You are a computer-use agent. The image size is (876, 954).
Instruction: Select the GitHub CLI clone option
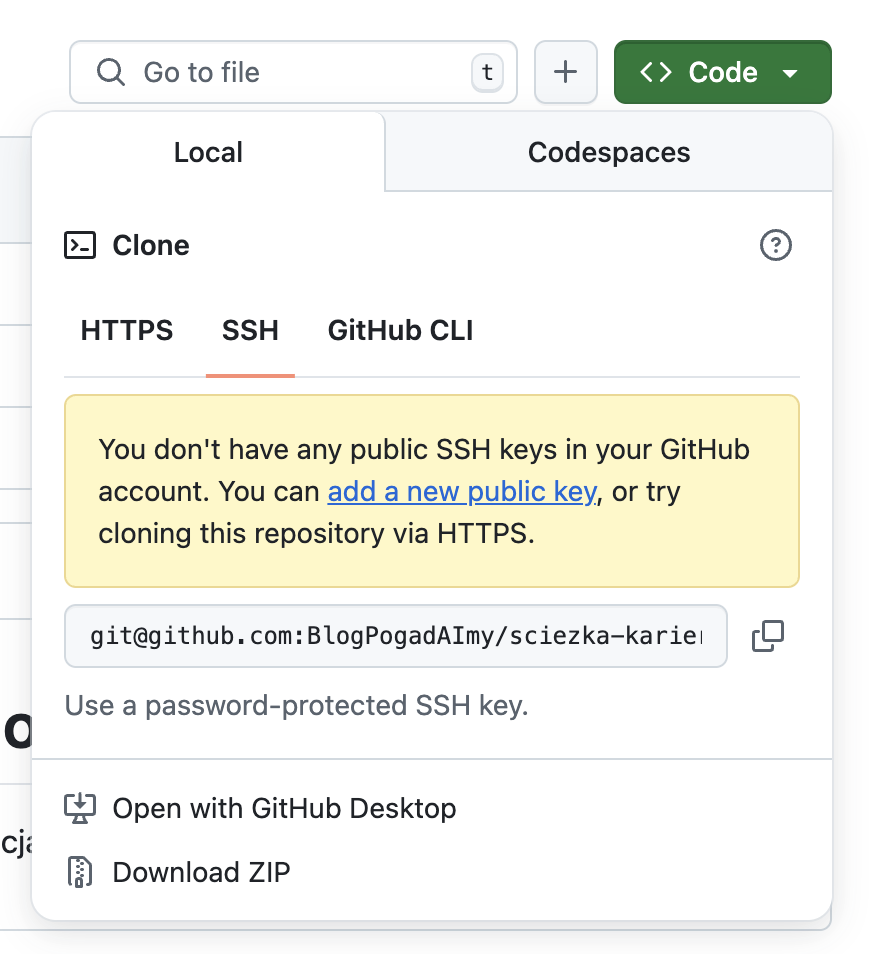(400, 330)
